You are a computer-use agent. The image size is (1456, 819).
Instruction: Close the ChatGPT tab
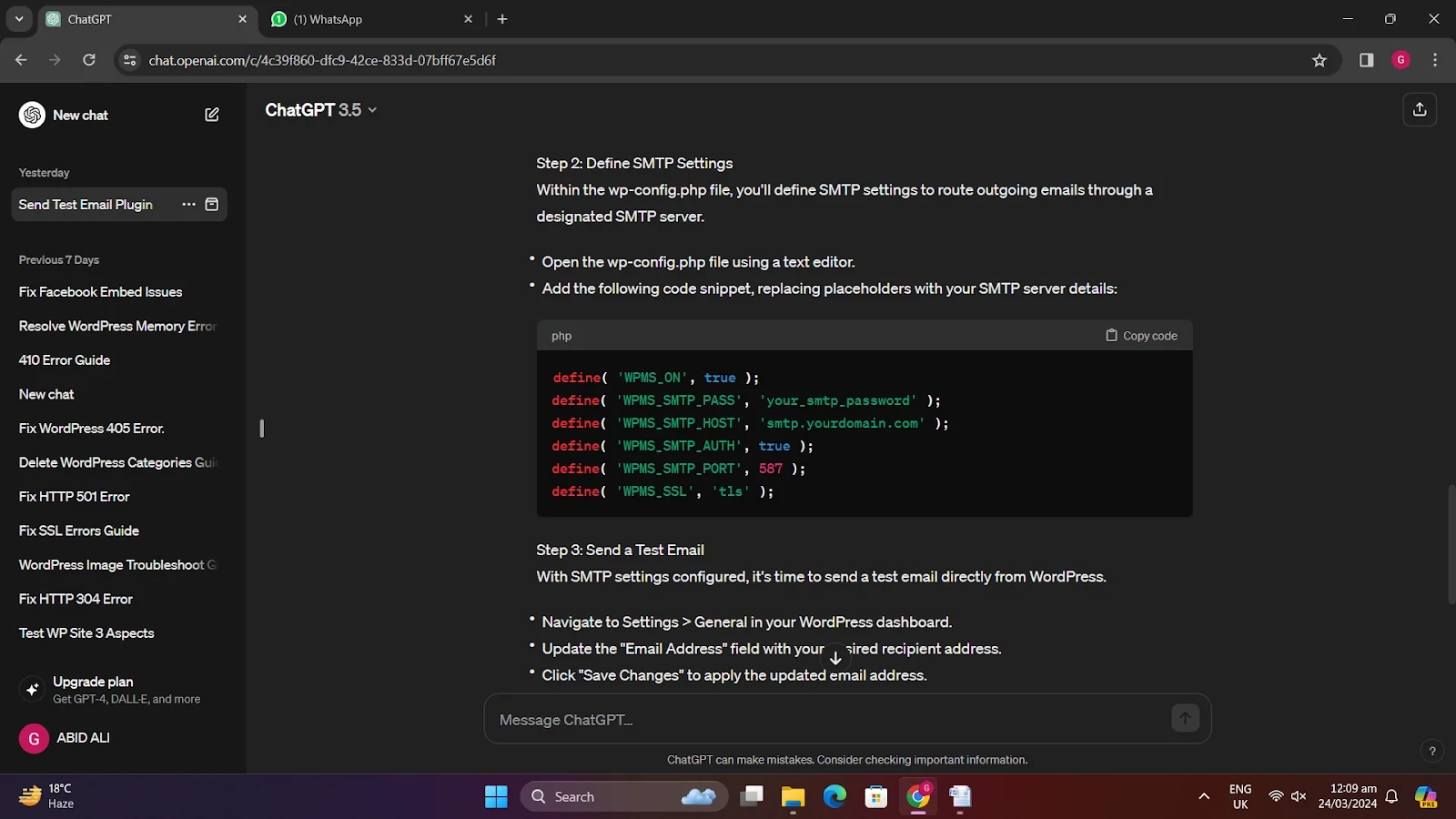pyautogui.click(x=242, y=19)
